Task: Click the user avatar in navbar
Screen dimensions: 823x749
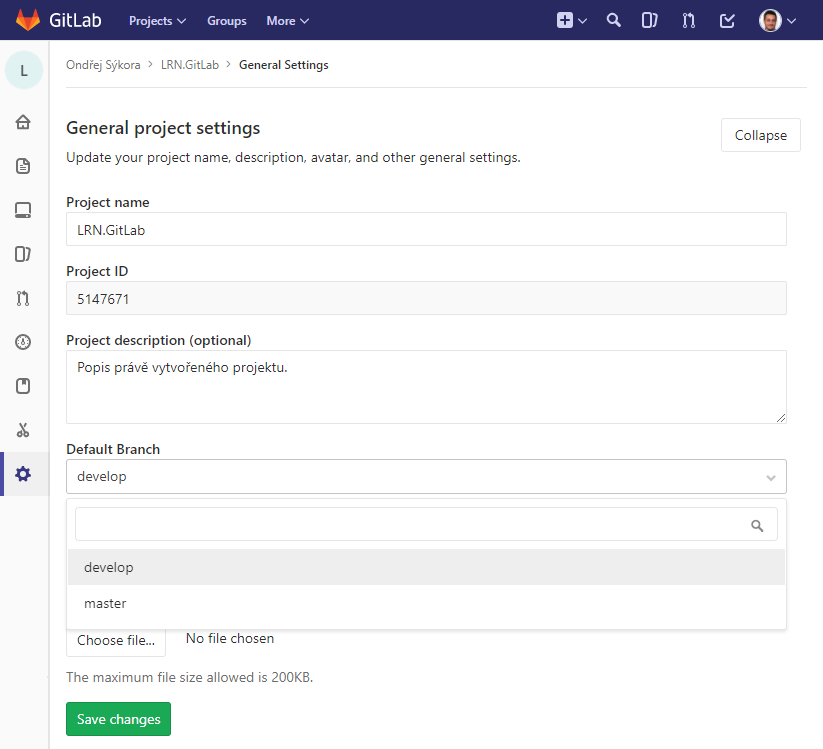Action: [770, 20]
